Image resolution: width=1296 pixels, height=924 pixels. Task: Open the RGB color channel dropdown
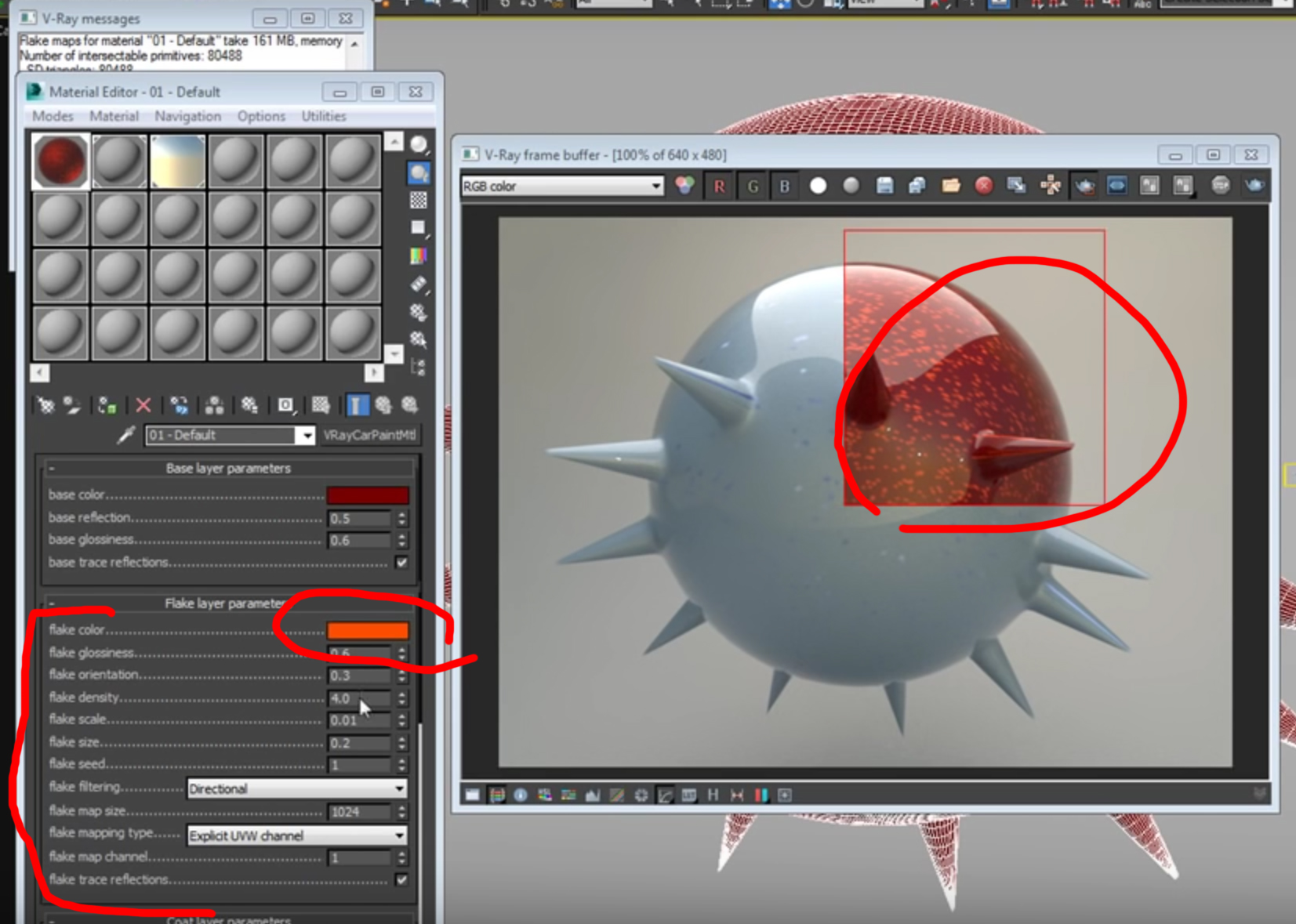click(x=562, y=186)
